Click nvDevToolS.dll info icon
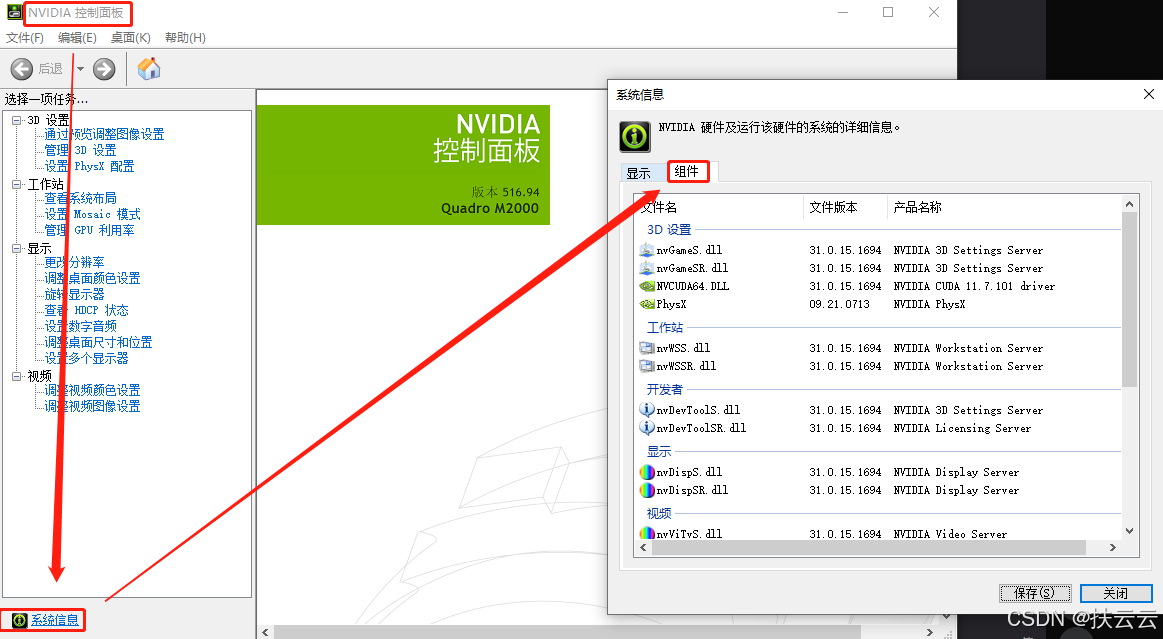This screenshot has width=1163, height=639. point(647,409)
